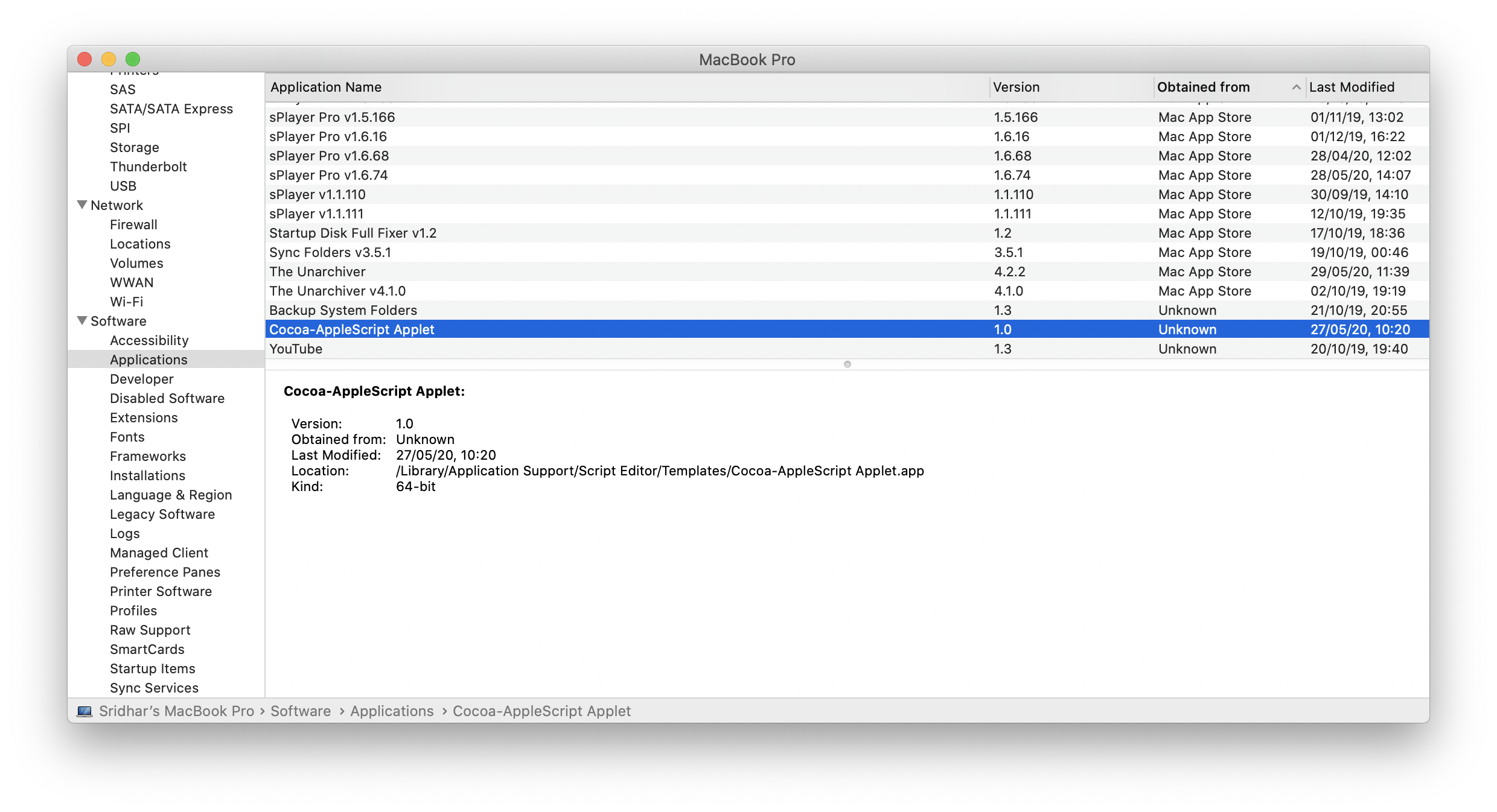
Task: Click Software in the bottom path bar
Action: pos(301,711)
